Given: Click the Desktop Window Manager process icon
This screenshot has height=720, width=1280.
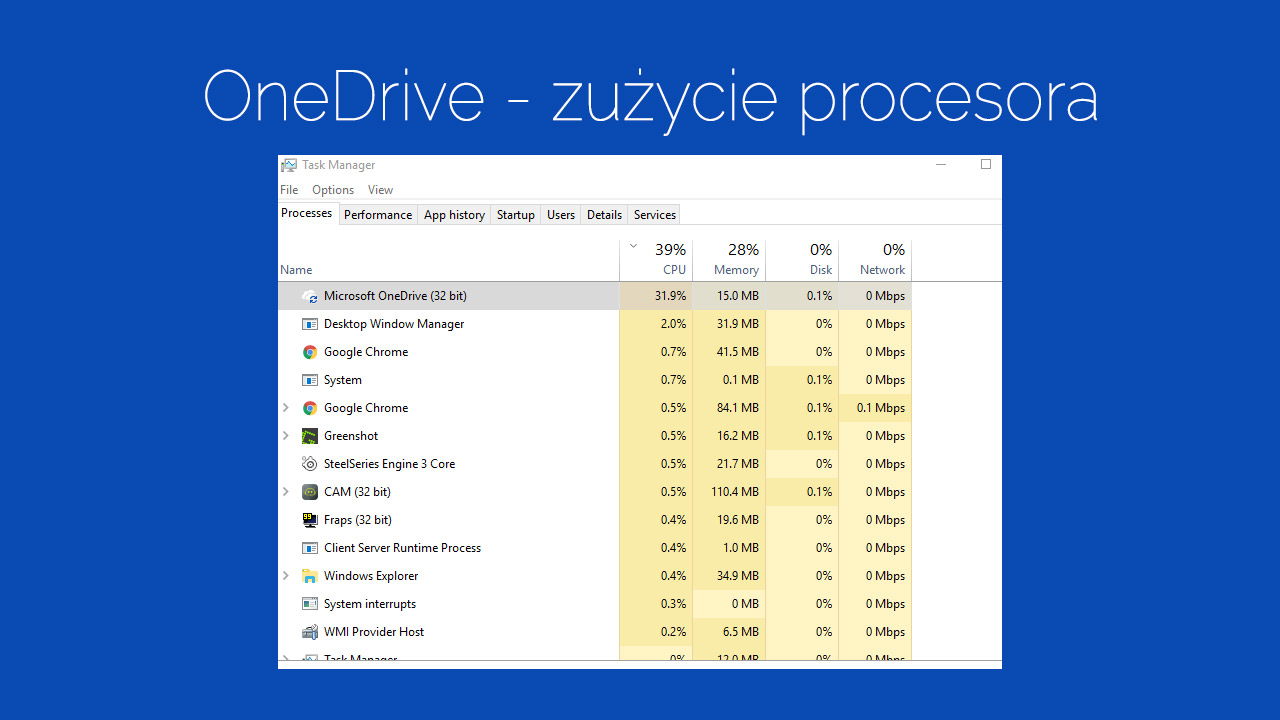Looking at the screenshot, I should point(310,324).
